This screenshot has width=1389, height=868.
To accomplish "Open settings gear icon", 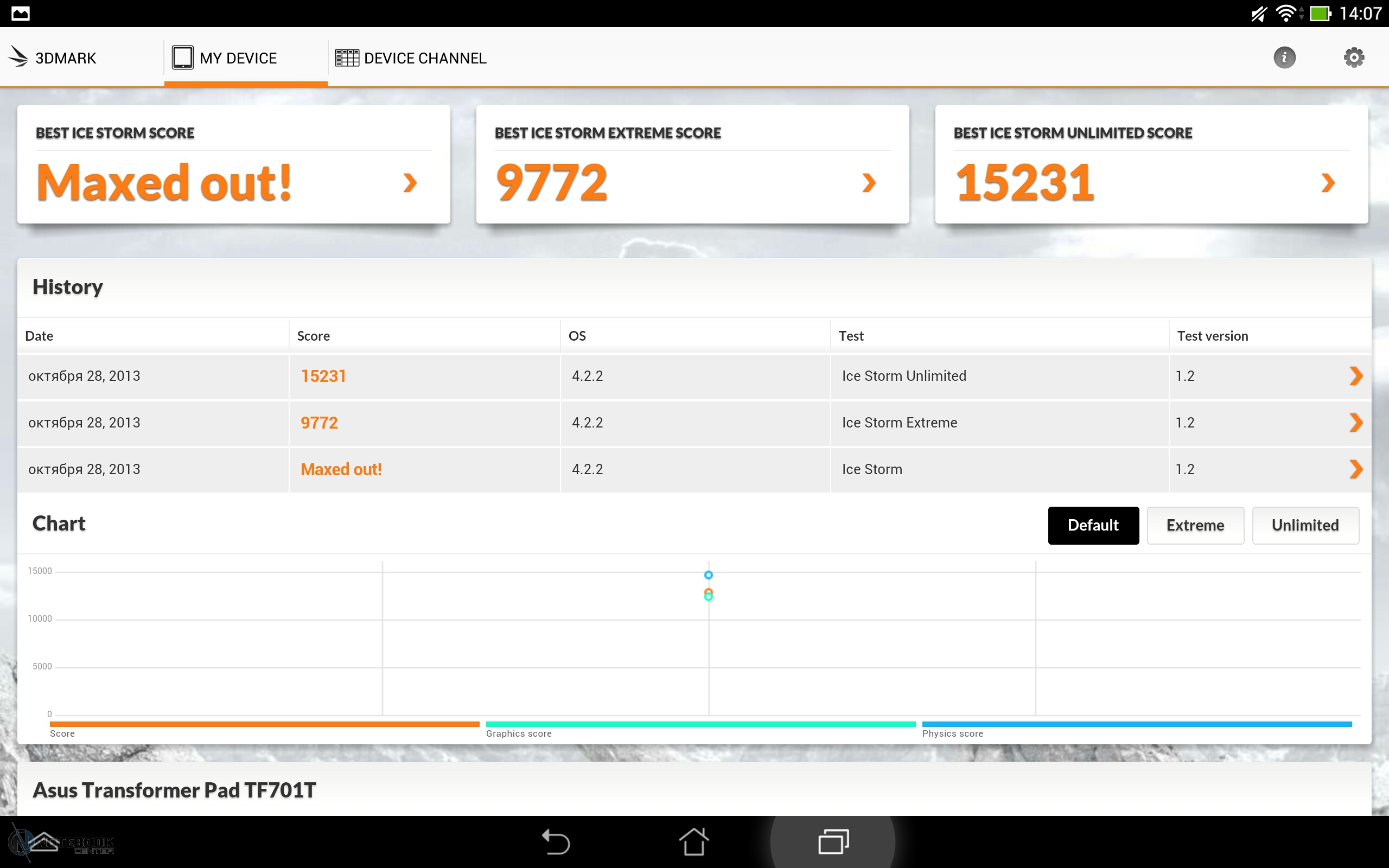I will pyautogui.click(x=1353, y=58).
